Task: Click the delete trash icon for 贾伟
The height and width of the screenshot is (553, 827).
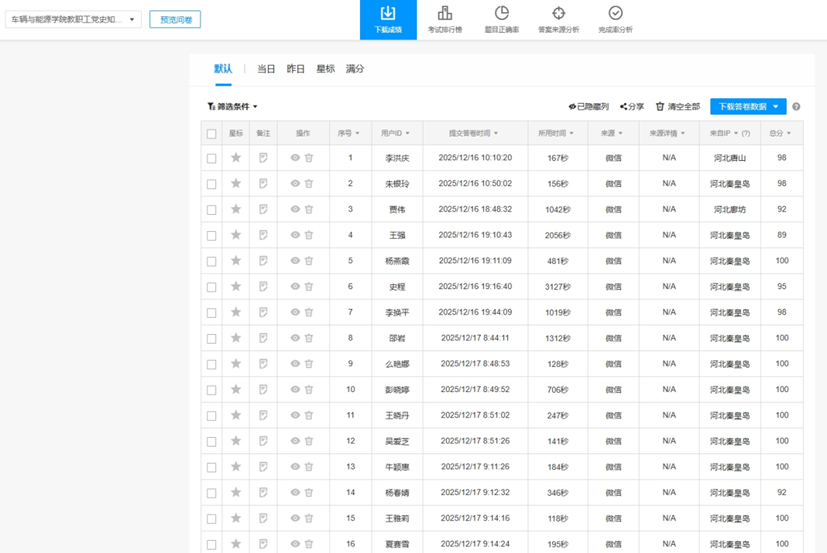Action: pyautogui.click(x=309, y=210)
